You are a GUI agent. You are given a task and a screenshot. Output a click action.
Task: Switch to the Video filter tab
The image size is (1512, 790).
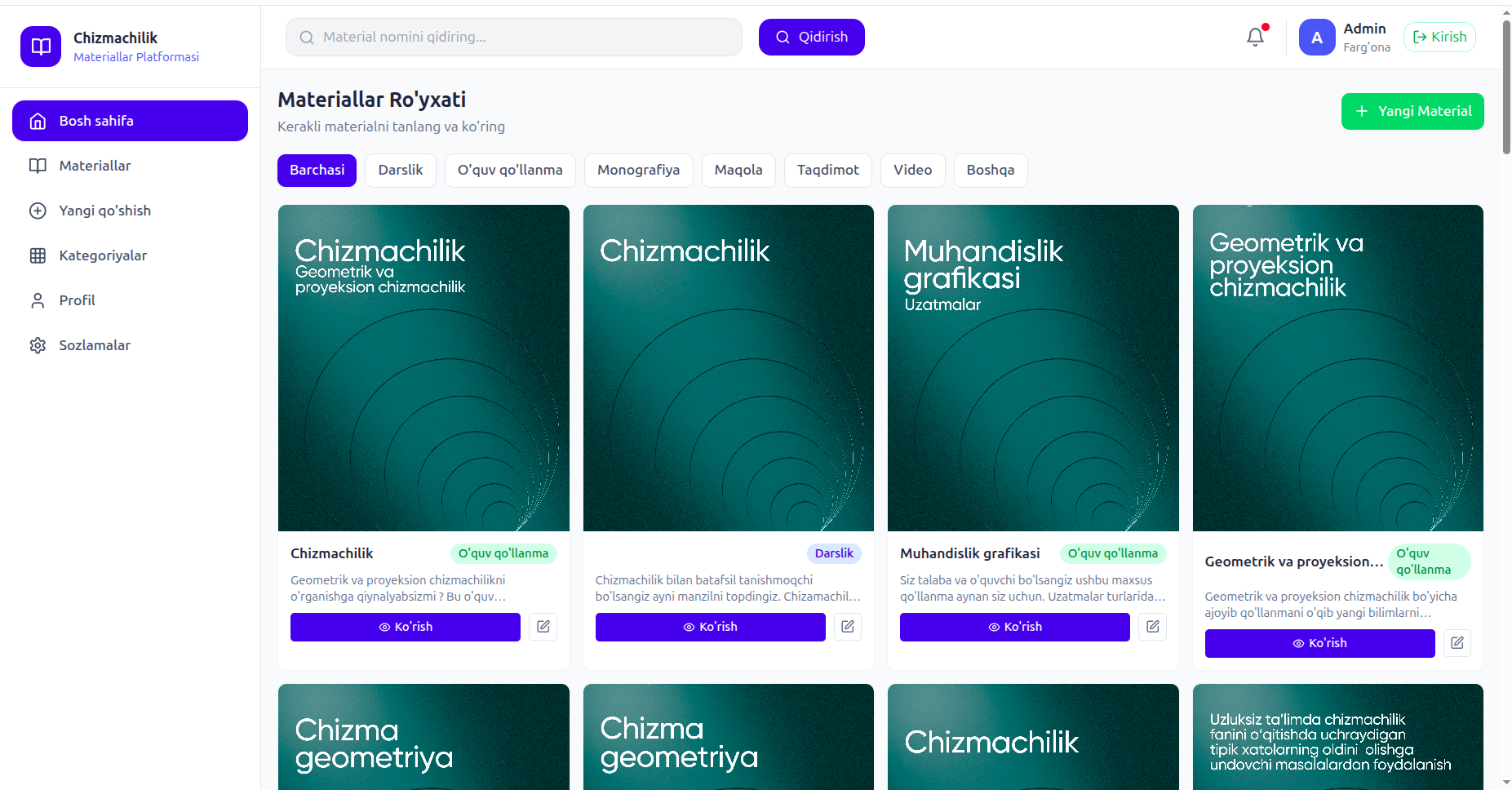tap(912, 171)
